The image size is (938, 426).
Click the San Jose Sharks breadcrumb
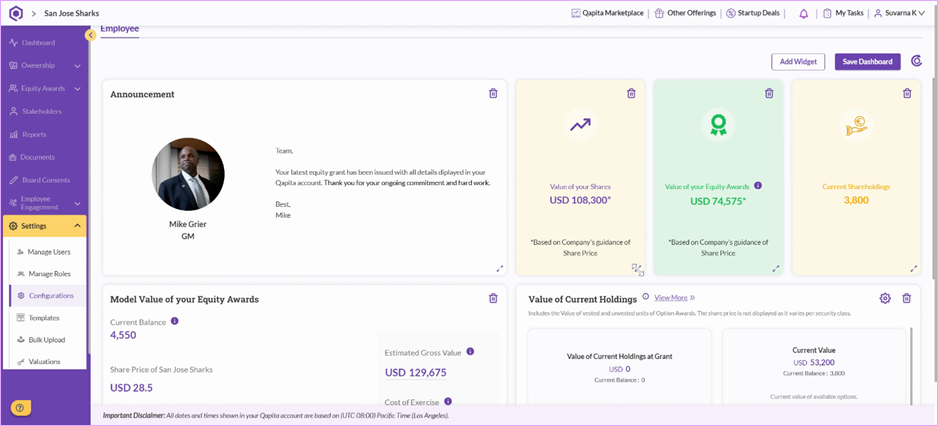[x=72, y=13]
